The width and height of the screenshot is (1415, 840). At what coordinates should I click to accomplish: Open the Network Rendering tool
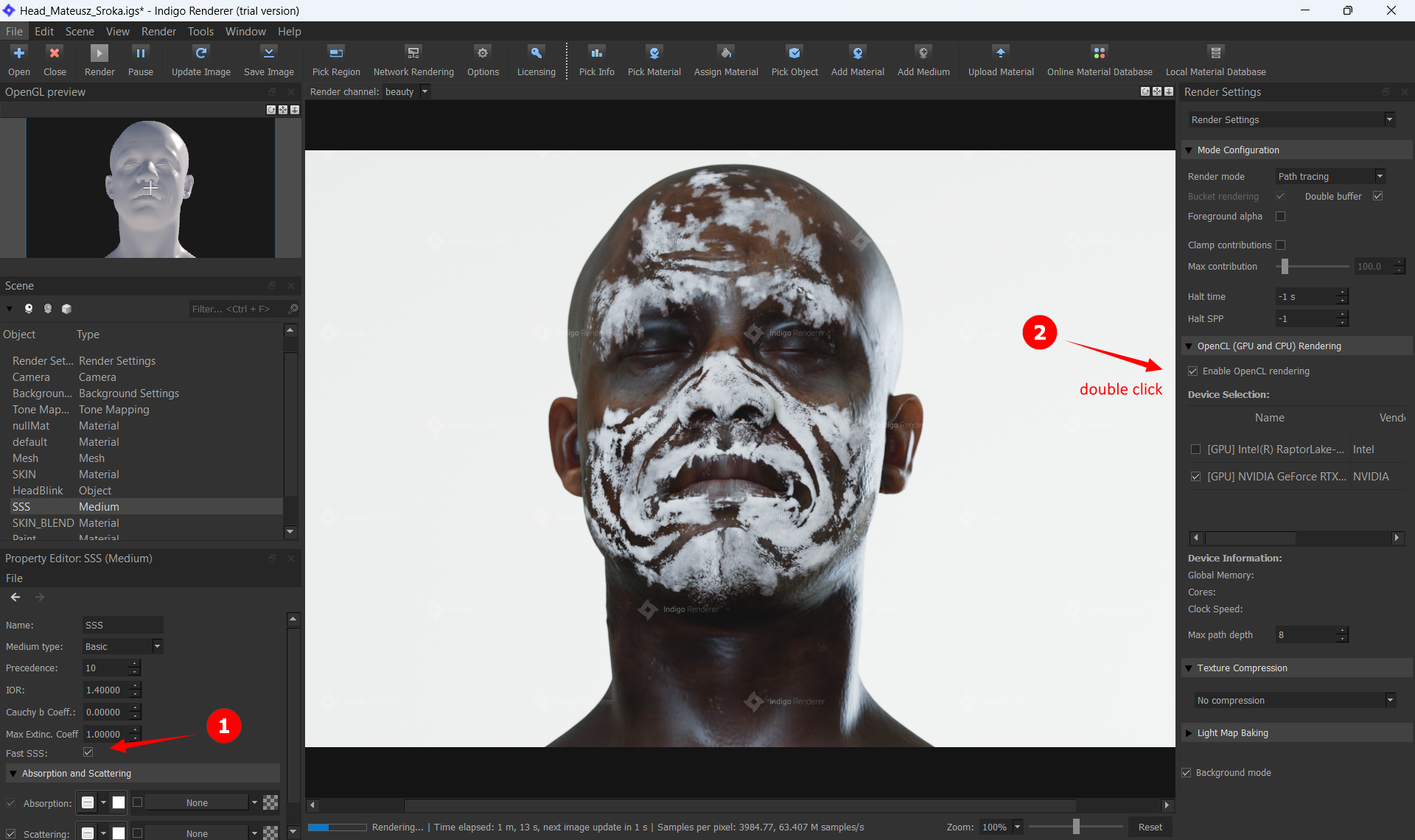(x=413, y=53)
